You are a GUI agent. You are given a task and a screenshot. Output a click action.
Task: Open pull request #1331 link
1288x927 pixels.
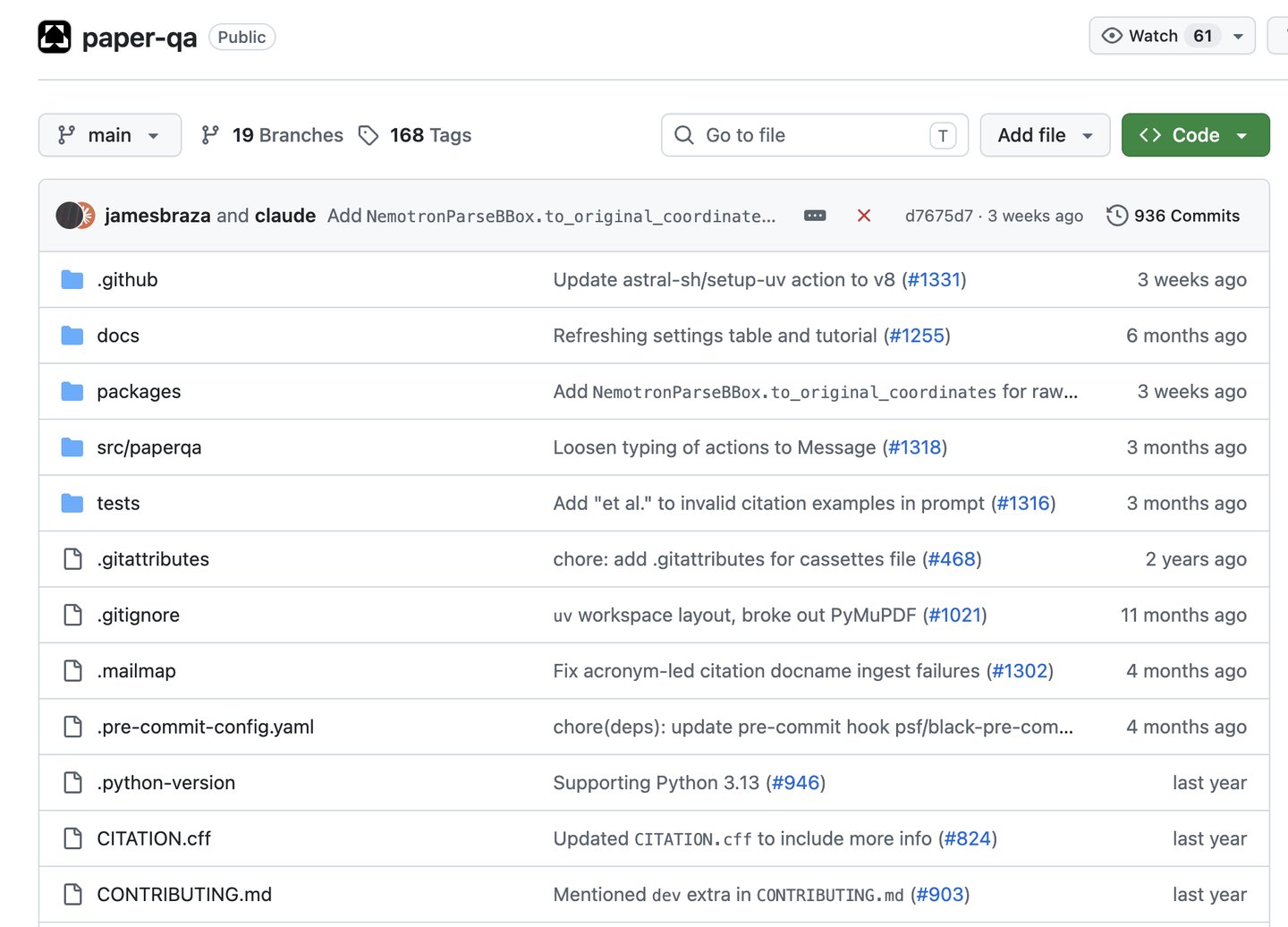point(934,280)
